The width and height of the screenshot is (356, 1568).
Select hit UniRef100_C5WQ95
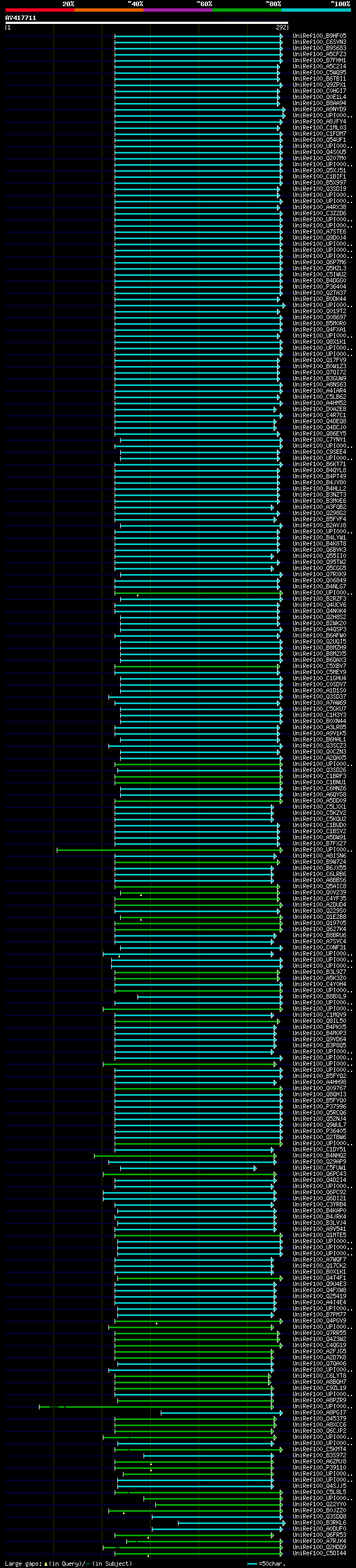[319, 72]
